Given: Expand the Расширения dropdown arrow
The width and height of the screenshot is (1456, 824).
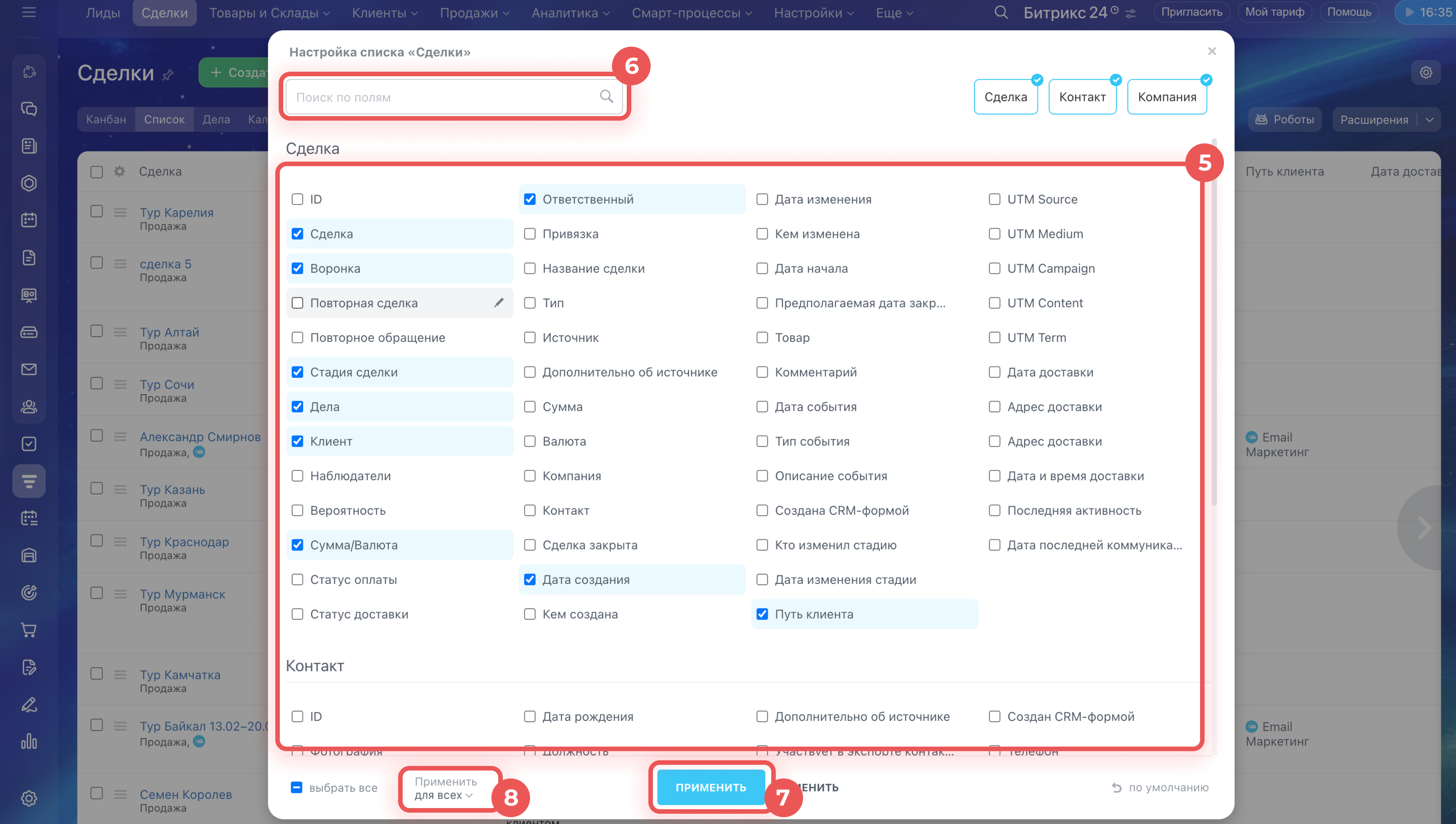Looking at the screenshot, I should point(1429,120).
